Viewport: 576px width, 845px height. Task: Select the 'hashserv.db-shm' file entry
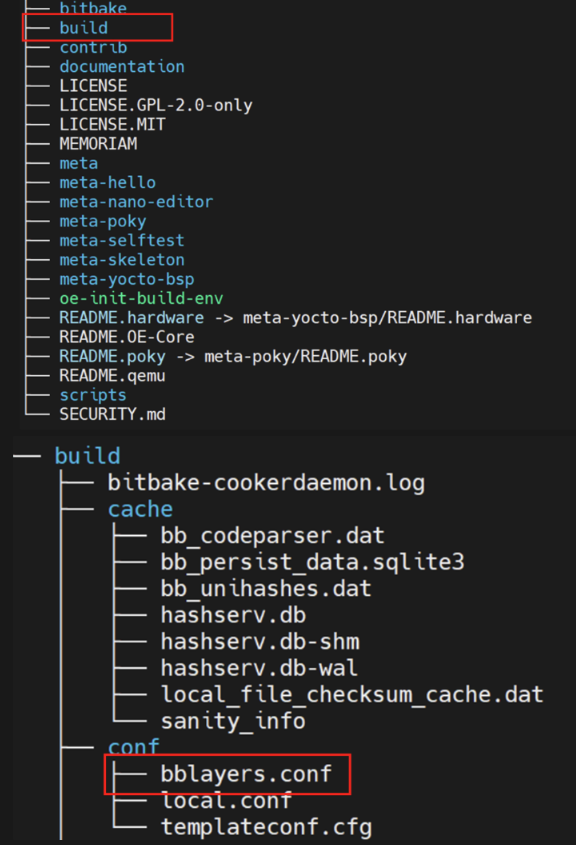coord(260,641)
